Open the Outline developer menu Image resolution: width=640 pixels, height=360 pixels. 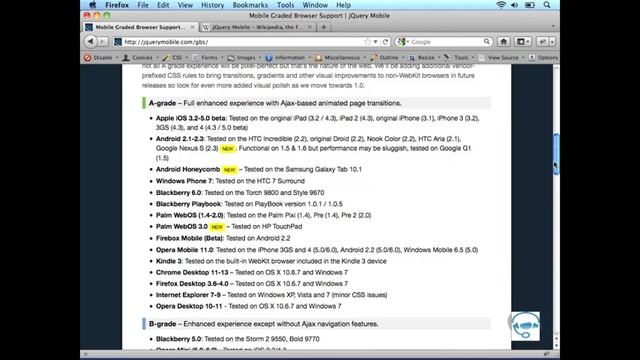pos(384,58)
